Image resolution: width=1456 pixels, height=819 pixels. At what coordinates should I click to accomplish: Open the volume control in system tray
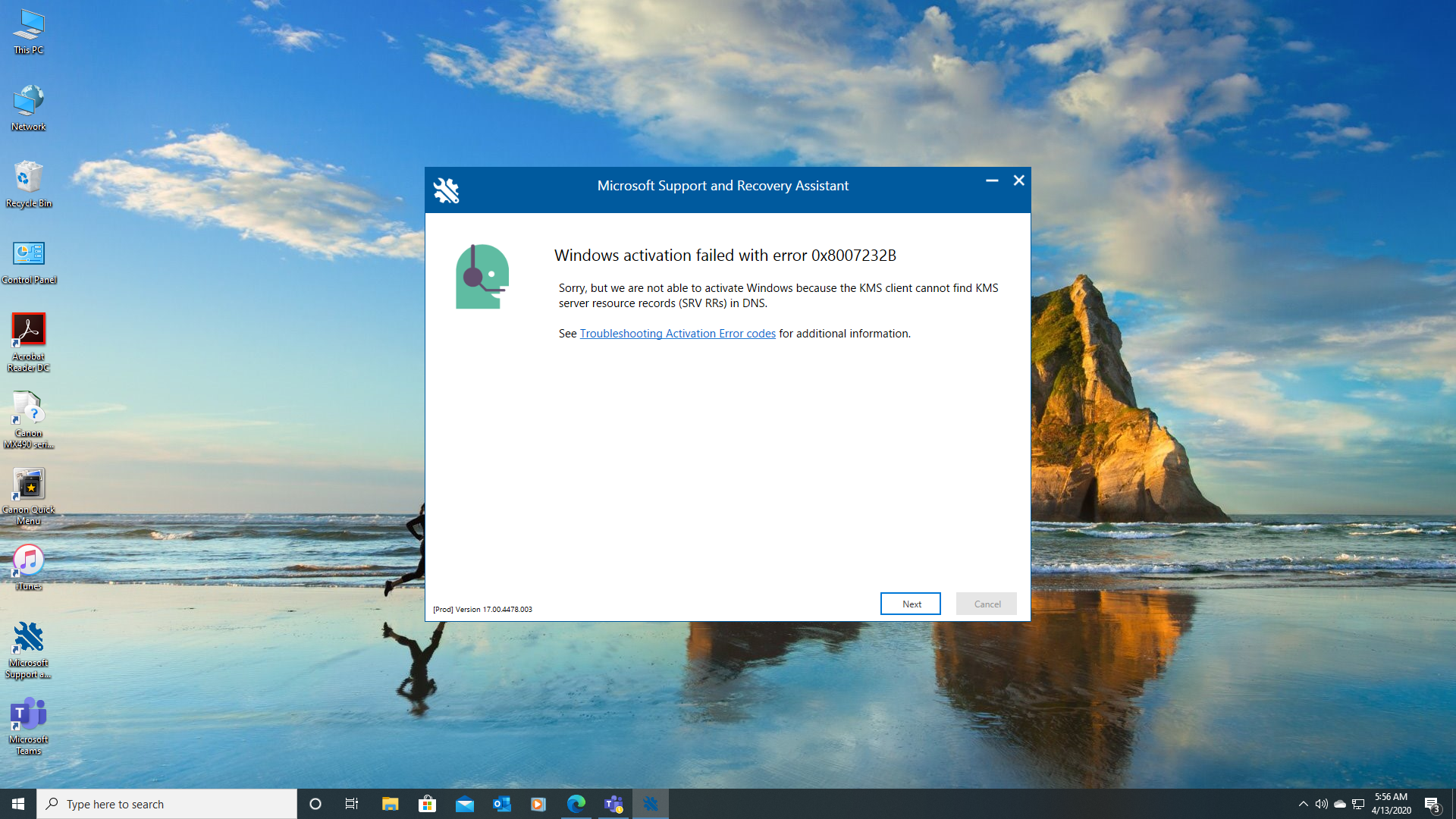pos(1321,804)
